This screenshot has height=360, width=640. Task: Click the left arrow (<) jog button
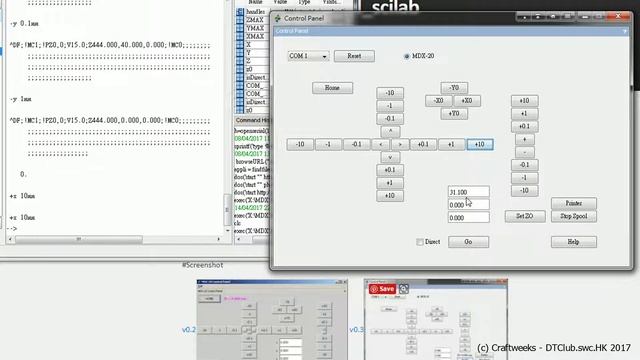[x=380, y=144]
